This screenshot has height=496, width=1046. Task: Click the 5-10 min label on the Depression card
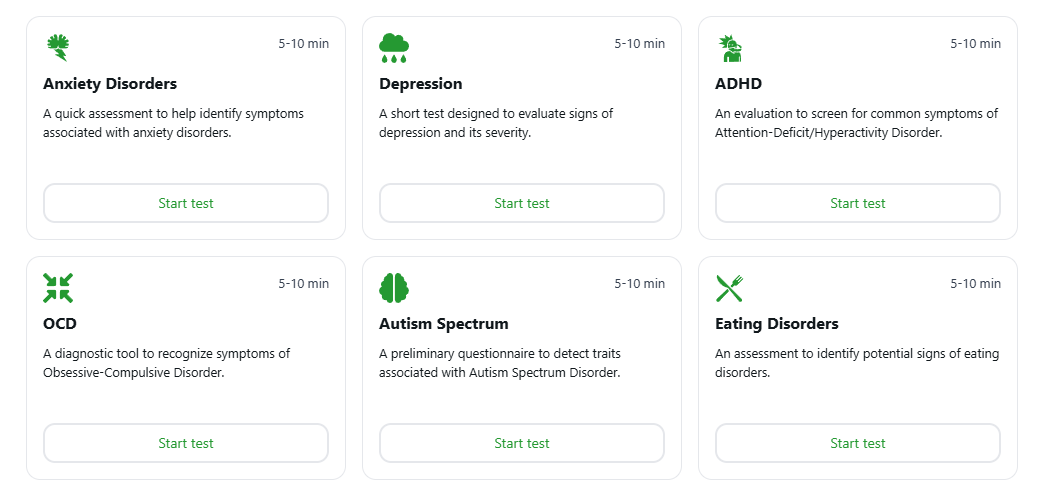(x=639, y=44)
